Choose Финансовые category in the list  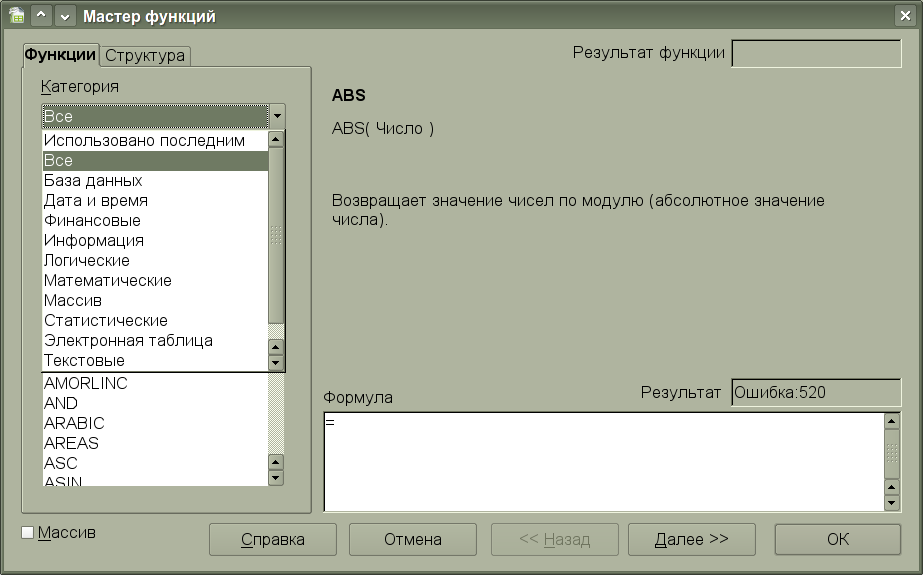92,221
